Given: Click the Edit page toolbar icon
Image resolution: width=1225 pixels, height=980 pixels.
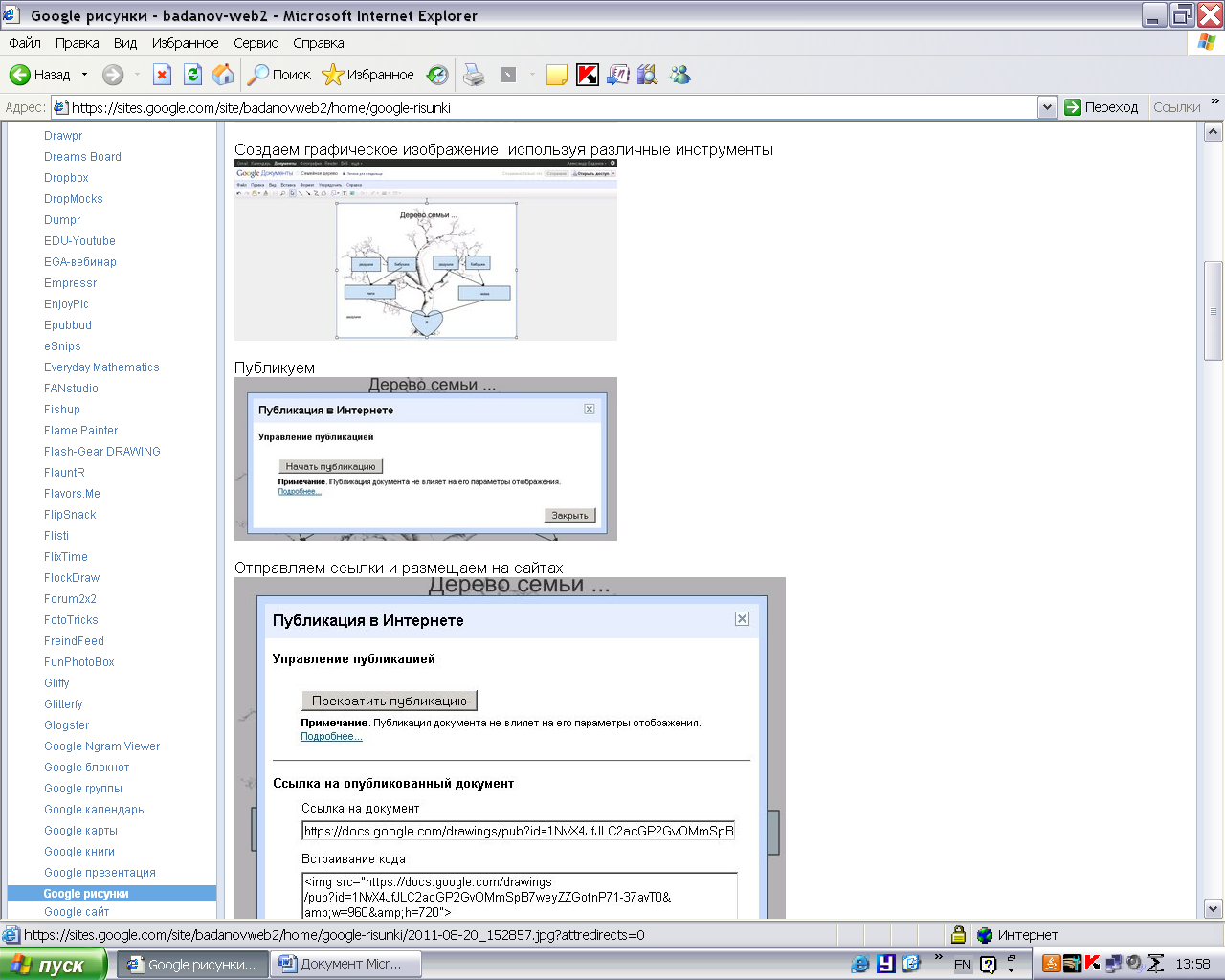Looking at the screenshot, I should click(508, 75).
